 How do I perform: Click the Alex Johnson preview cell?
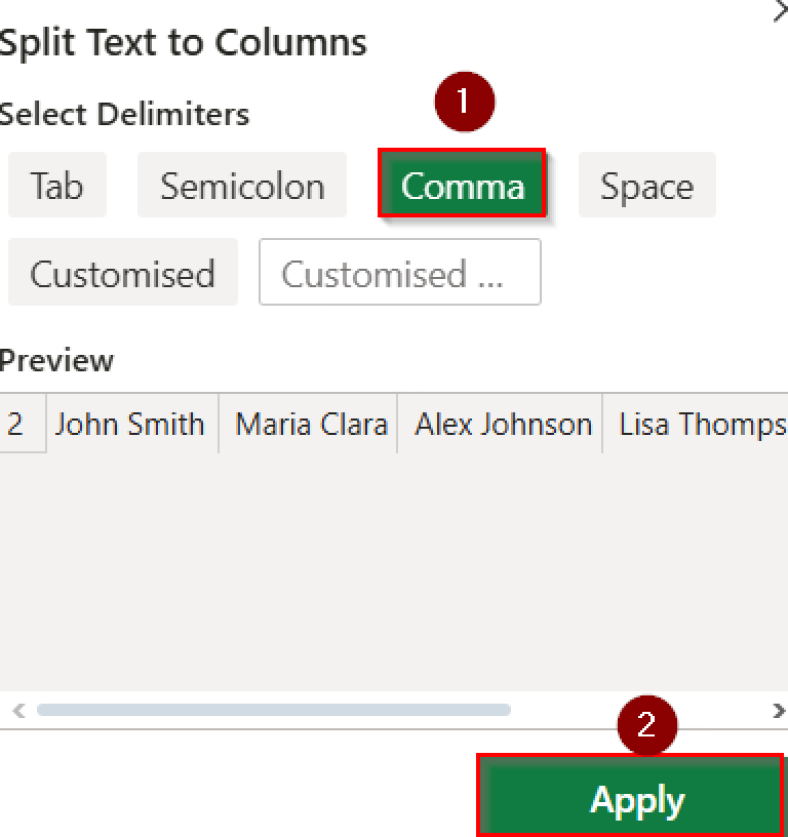pos(502,424)
